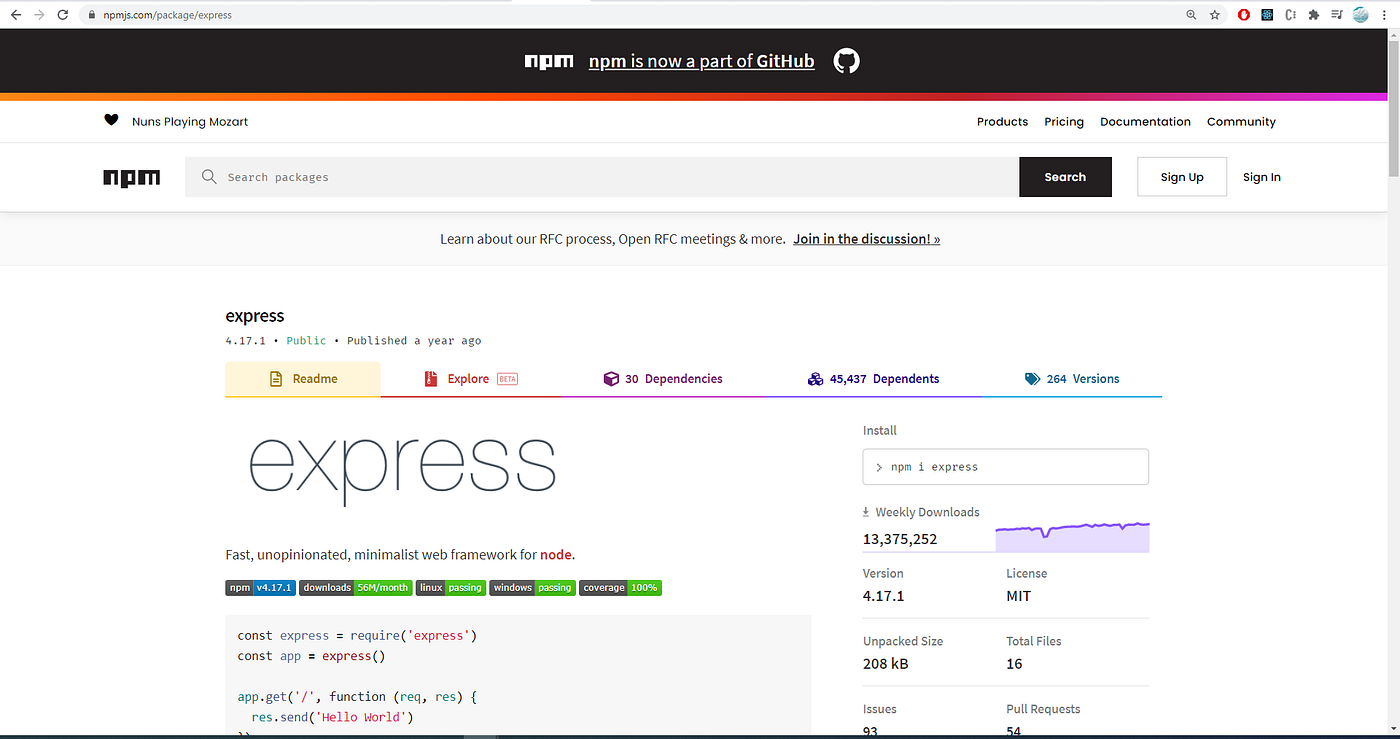This screenshot has width=1400, height=739.
Task: Click the AdBlock stop-hand extension icon
Action: pos(1243,14)
